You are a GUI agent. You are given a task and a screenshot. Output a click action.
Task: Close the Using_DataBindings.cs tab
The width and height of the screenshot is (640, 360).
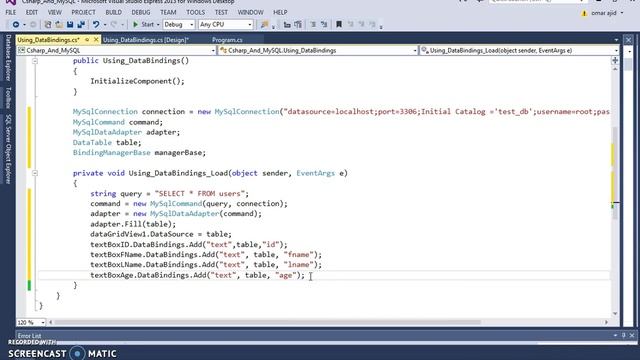pyautogui.click(x=96, y=40)
